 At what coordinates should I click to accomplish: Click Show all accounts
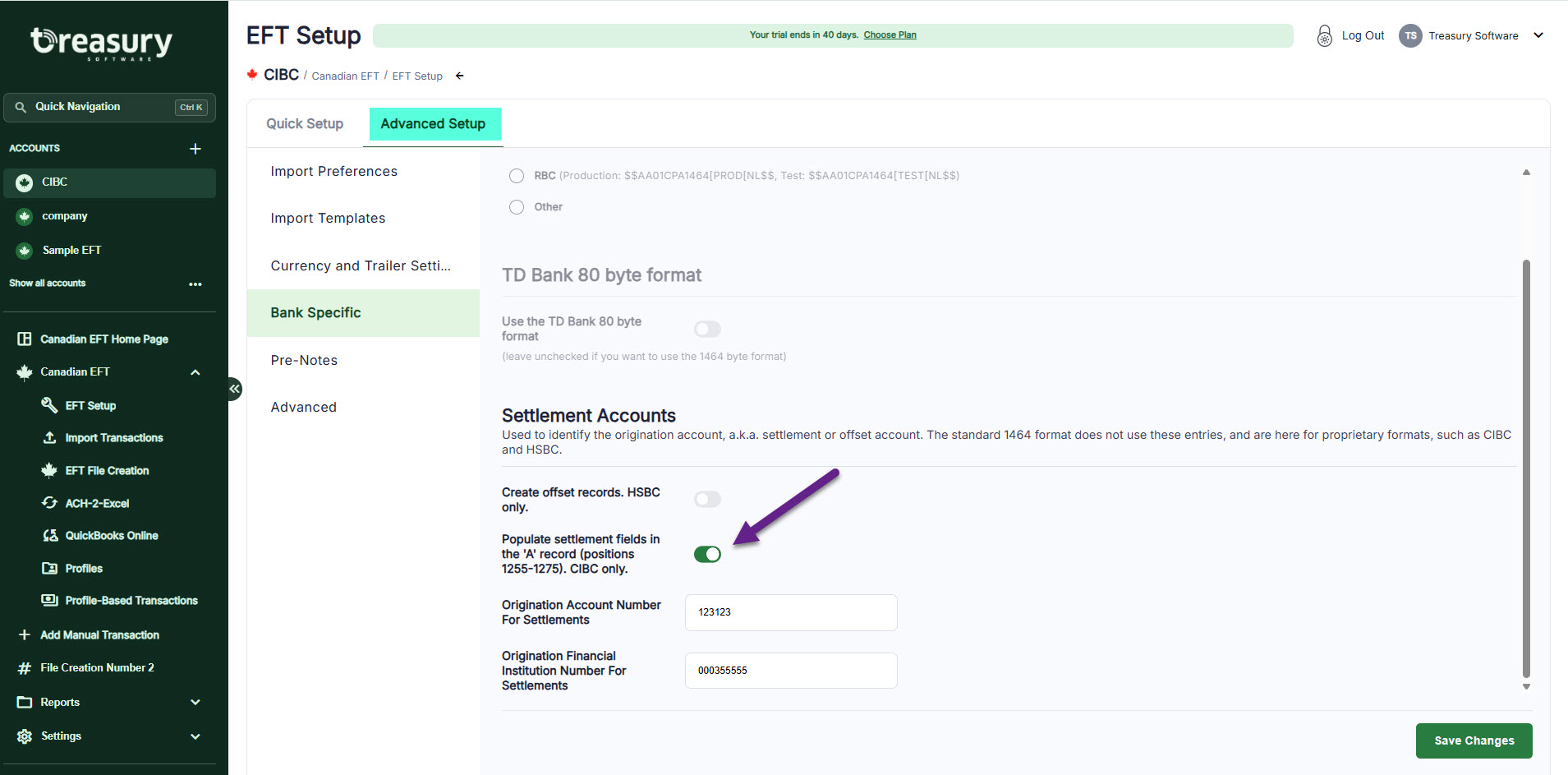point(48,284)
